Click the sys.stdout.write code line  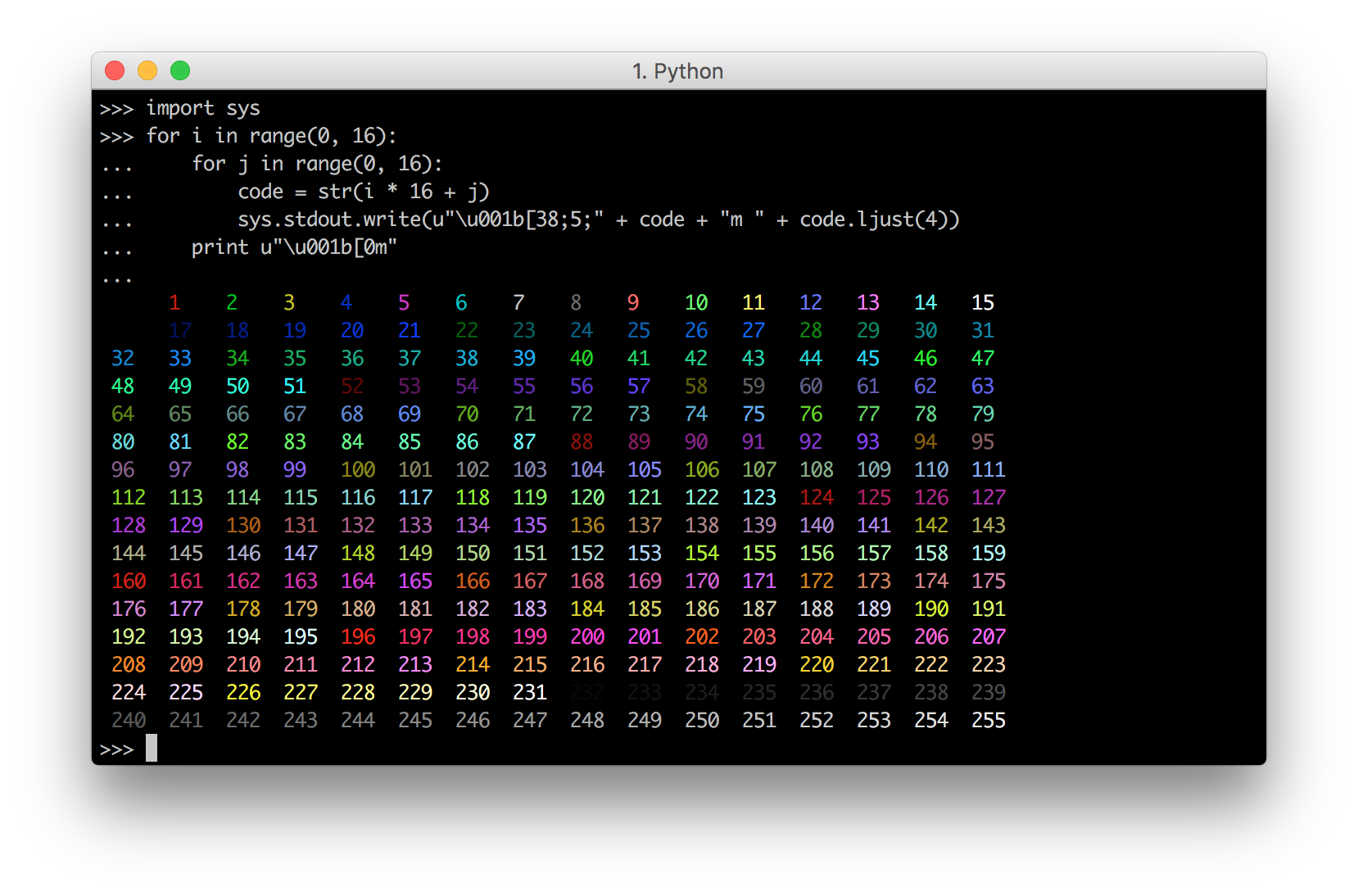pos(599,219)
